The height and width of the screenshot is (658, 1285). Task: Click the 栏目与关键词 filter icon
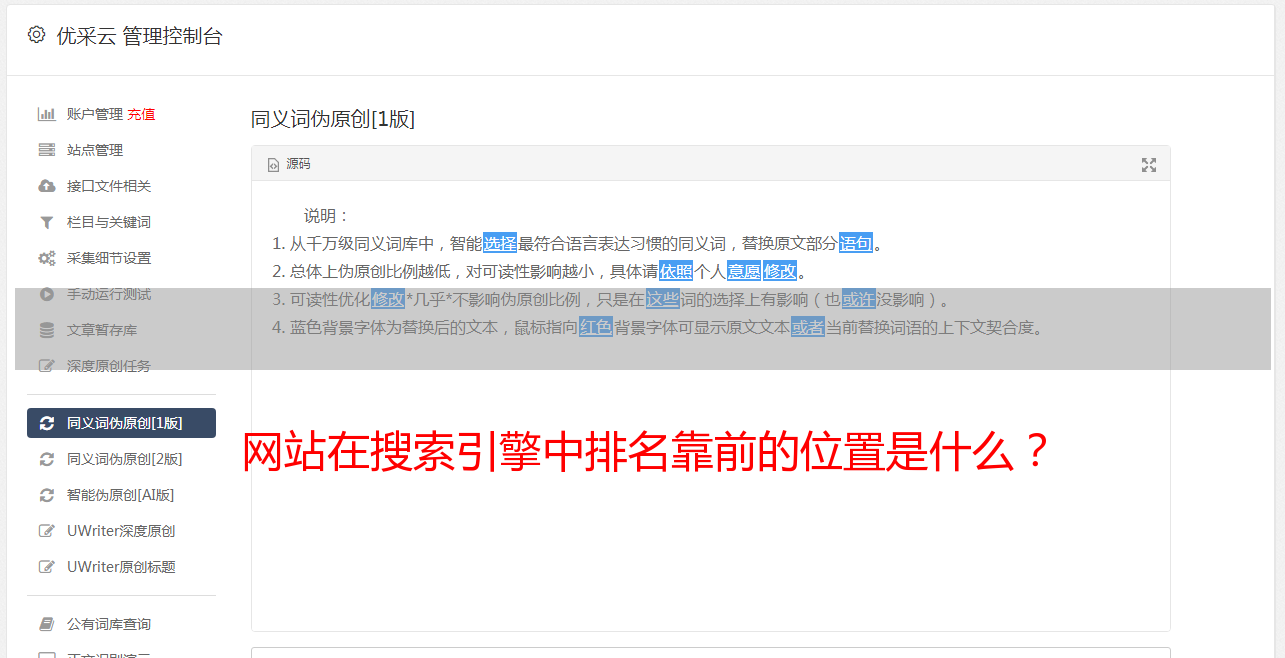pyautogui.click(x=46, y=222)
